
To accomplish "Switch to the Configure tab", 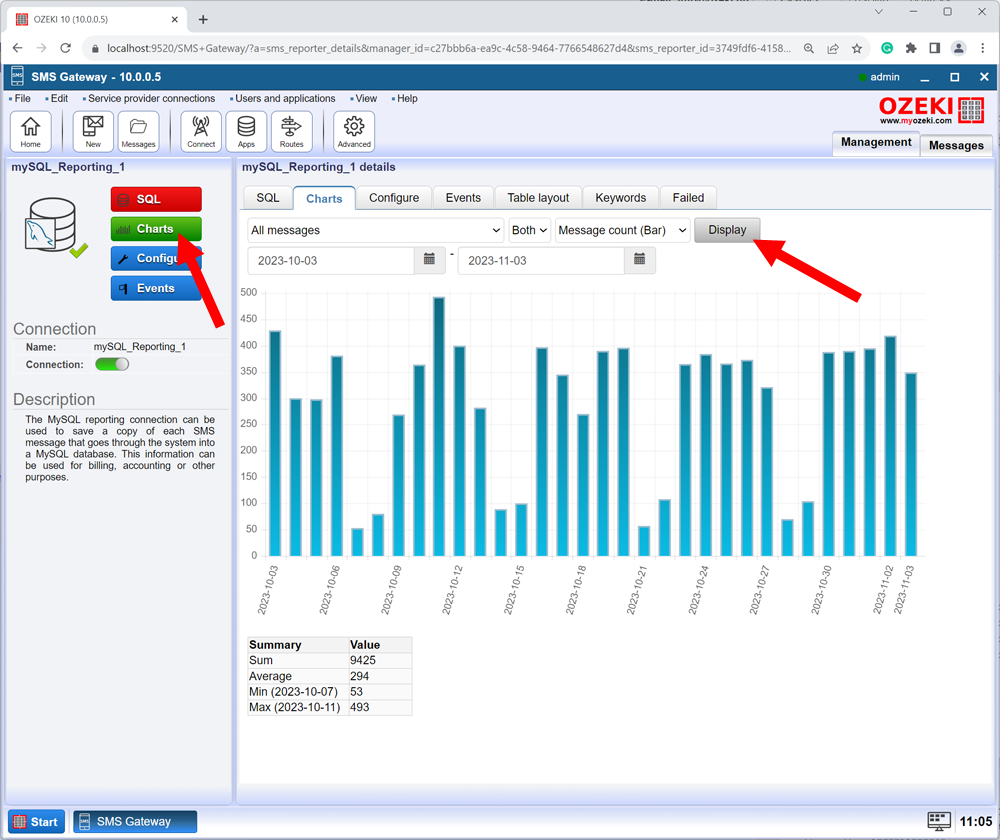I will (393, 198).
